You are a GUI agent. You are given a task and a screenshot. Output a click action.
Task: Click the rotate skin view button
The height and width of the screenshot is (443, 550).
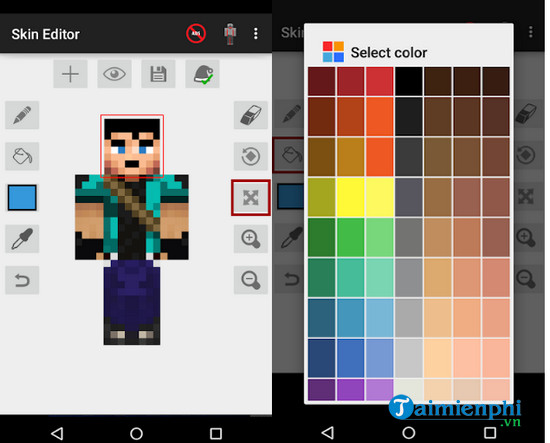click(250, 156)
